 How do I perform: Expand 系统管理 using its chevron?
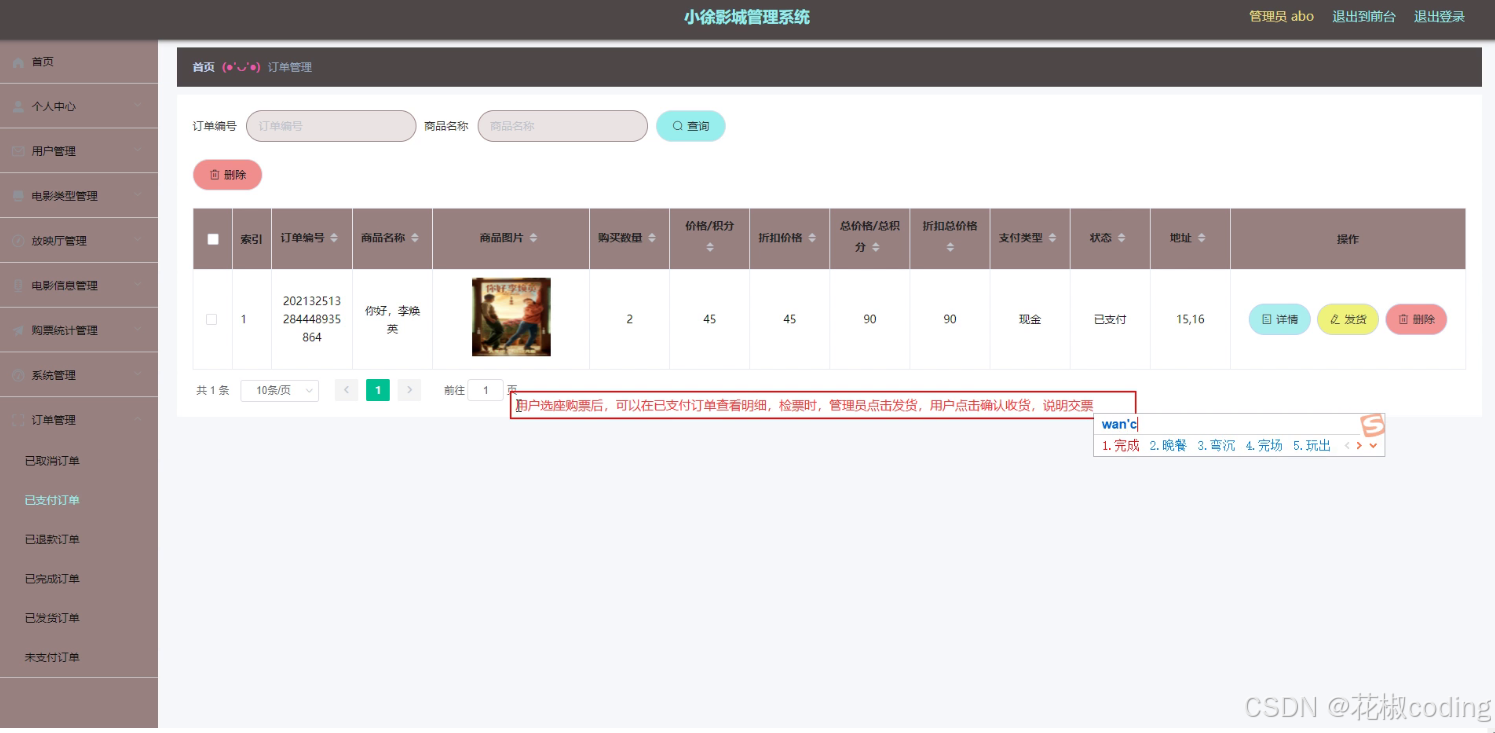(x=138, y=375)
